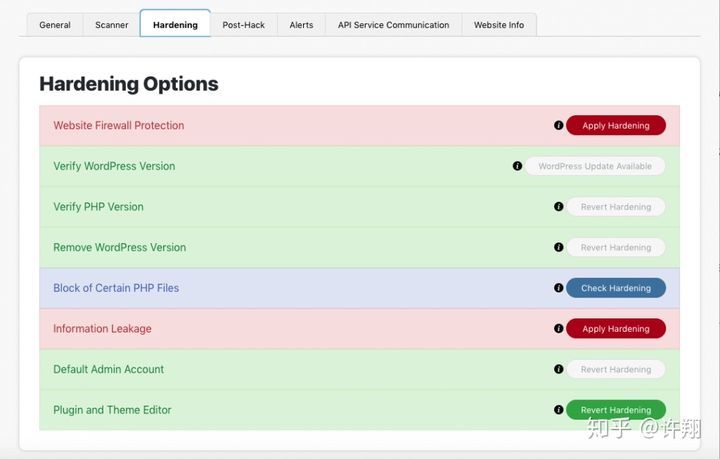
Task: Click info icon beside Information Leakage
Action: click(x=559, y=328)
